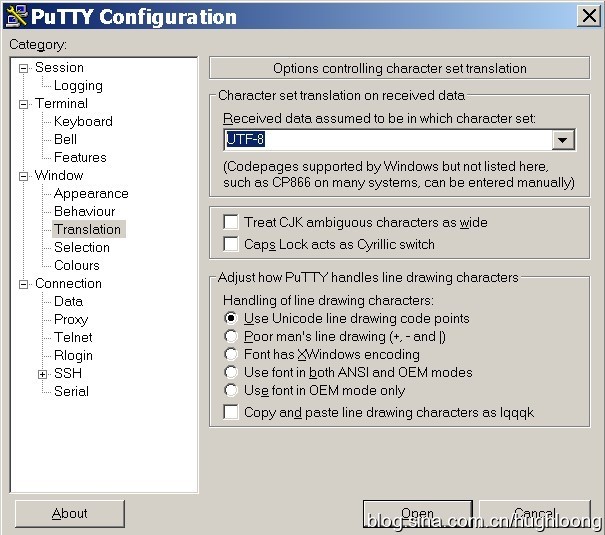Viewport: 605px width, 535px height.
Task: Expand the SSH tree node
Action: coord(43,374)
